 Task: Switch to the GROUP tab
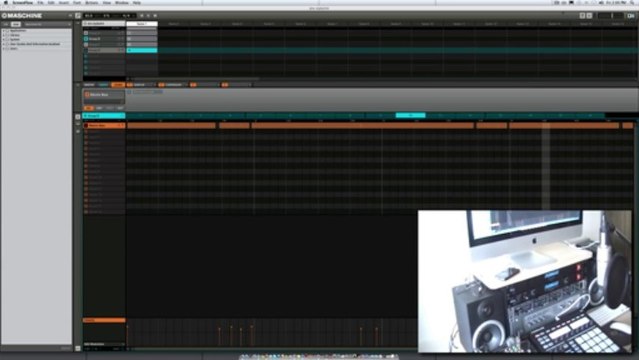click(x=104, y=85)
